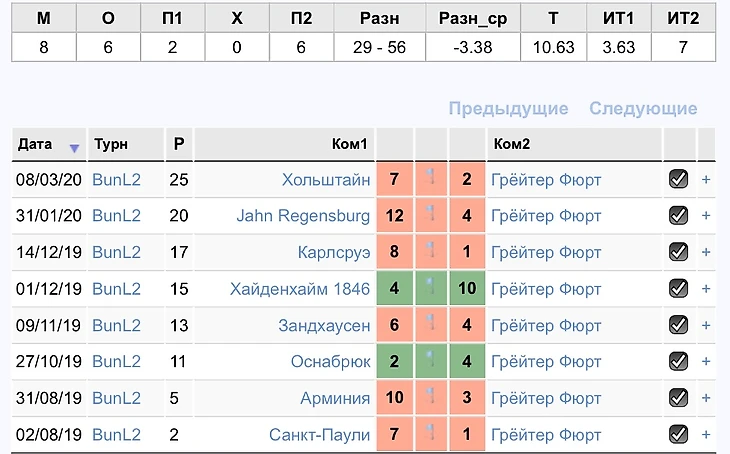Click the flag icon in Хайденхайм 1846 row
The image size is (730, 454).
point(431,286)
